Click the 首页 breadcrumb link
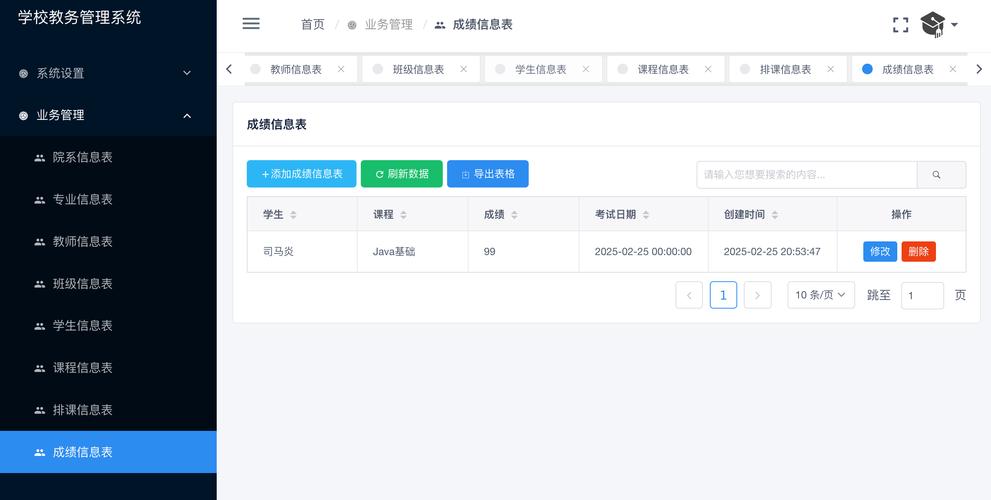This screenshot has height=500, width=991. pos(312,25)
